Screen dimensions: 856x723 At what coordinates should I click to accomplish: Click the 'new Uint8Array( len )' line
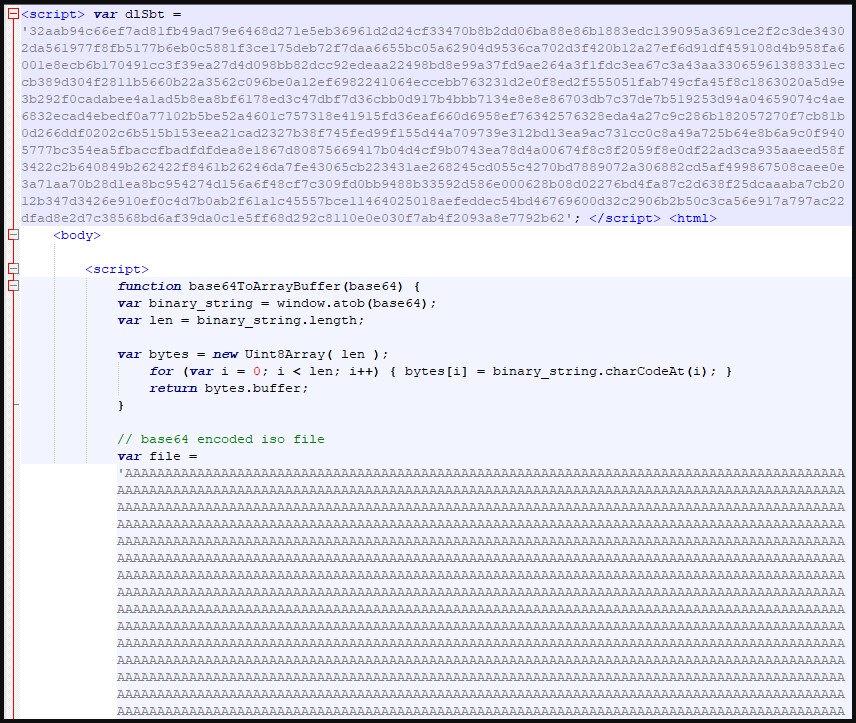253,354
